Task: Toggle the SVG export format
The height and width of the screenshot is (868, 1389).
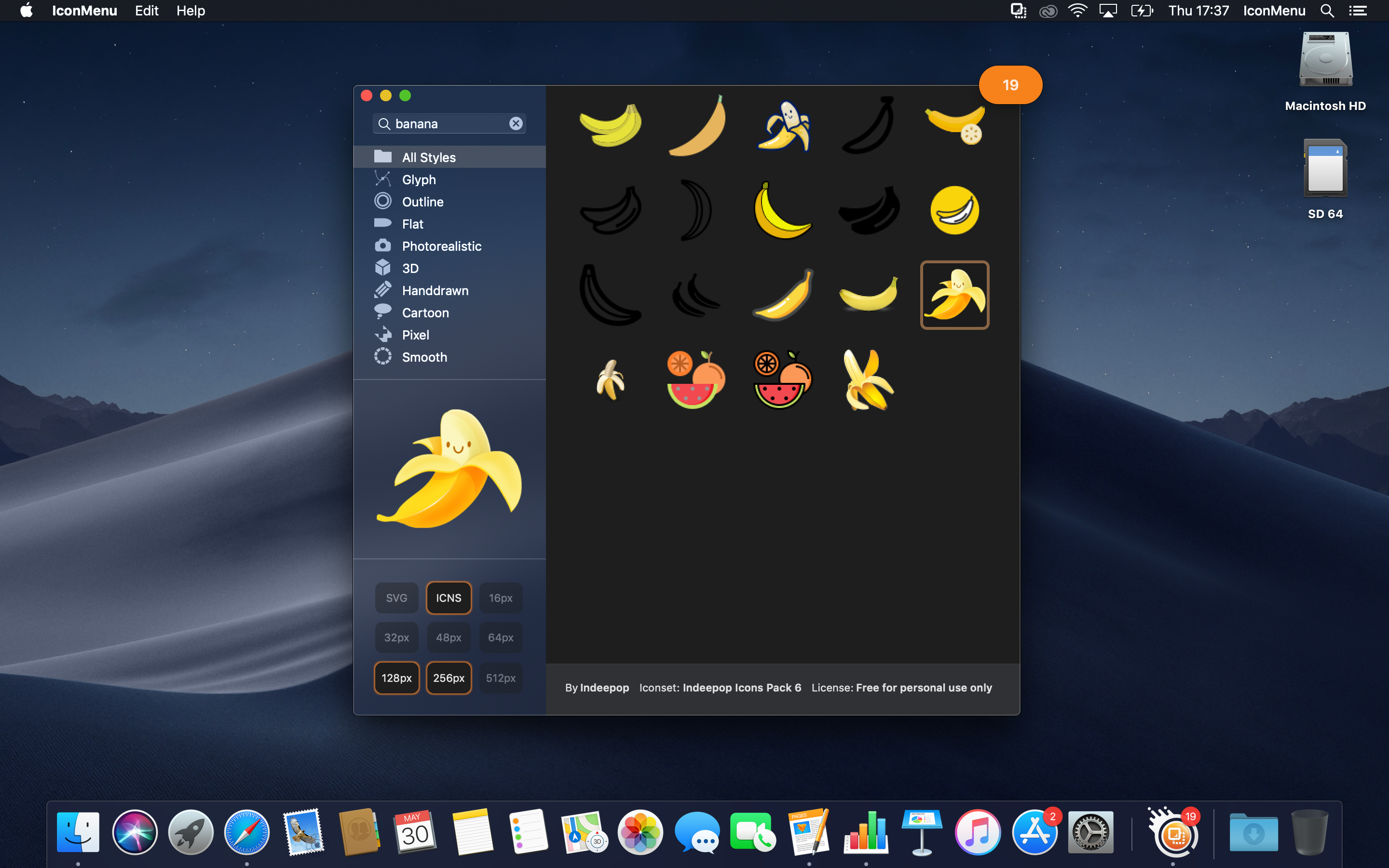Action: click(x=396, y=597)
